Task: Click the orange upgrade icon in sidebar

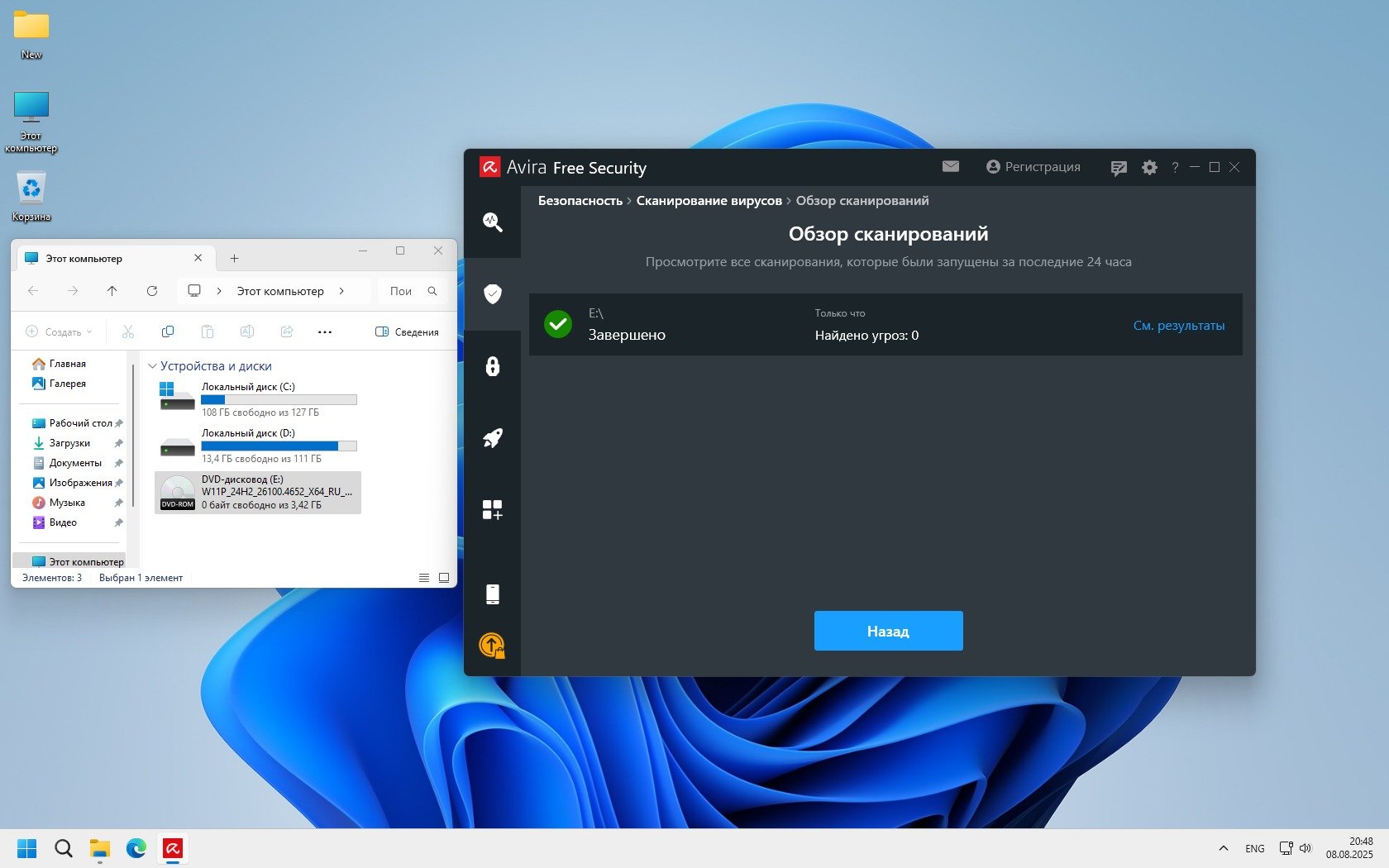Action: pyautogui.click(x=492, y=645)
